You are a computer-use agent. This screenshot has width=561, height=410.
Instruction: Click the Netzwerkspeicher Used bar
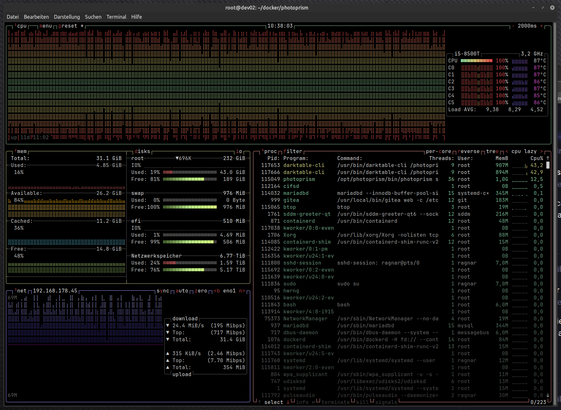coord(190,263)
